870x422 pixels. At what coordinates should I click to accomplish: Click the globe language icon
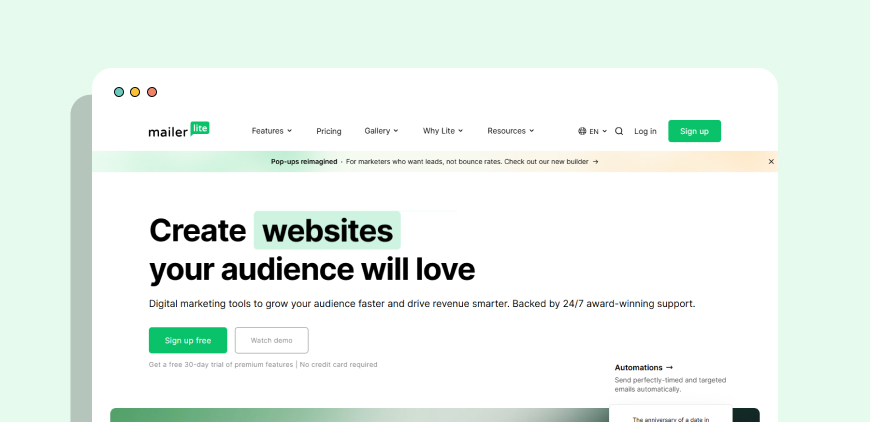click(x=582, y=131)
